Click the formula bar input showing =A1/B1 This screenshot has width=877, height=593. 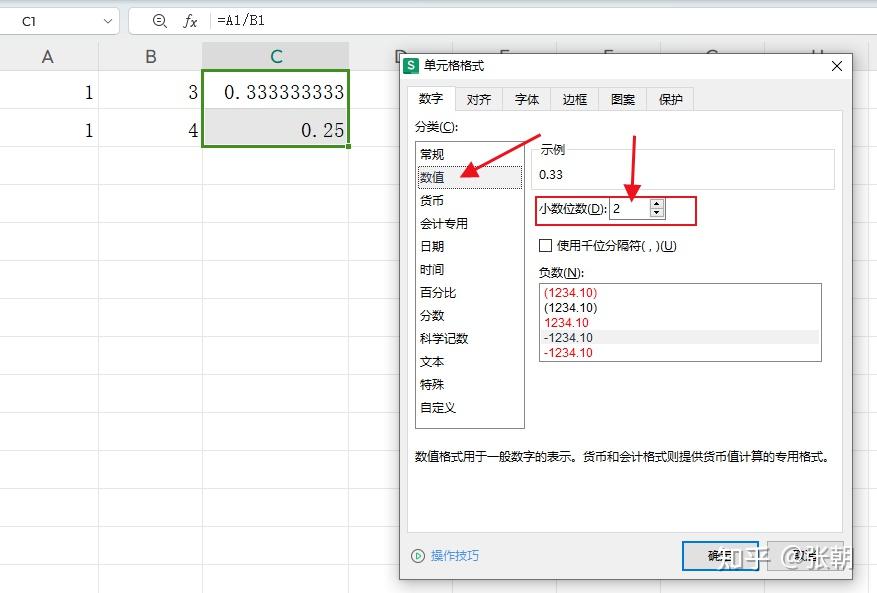point(543,21)
